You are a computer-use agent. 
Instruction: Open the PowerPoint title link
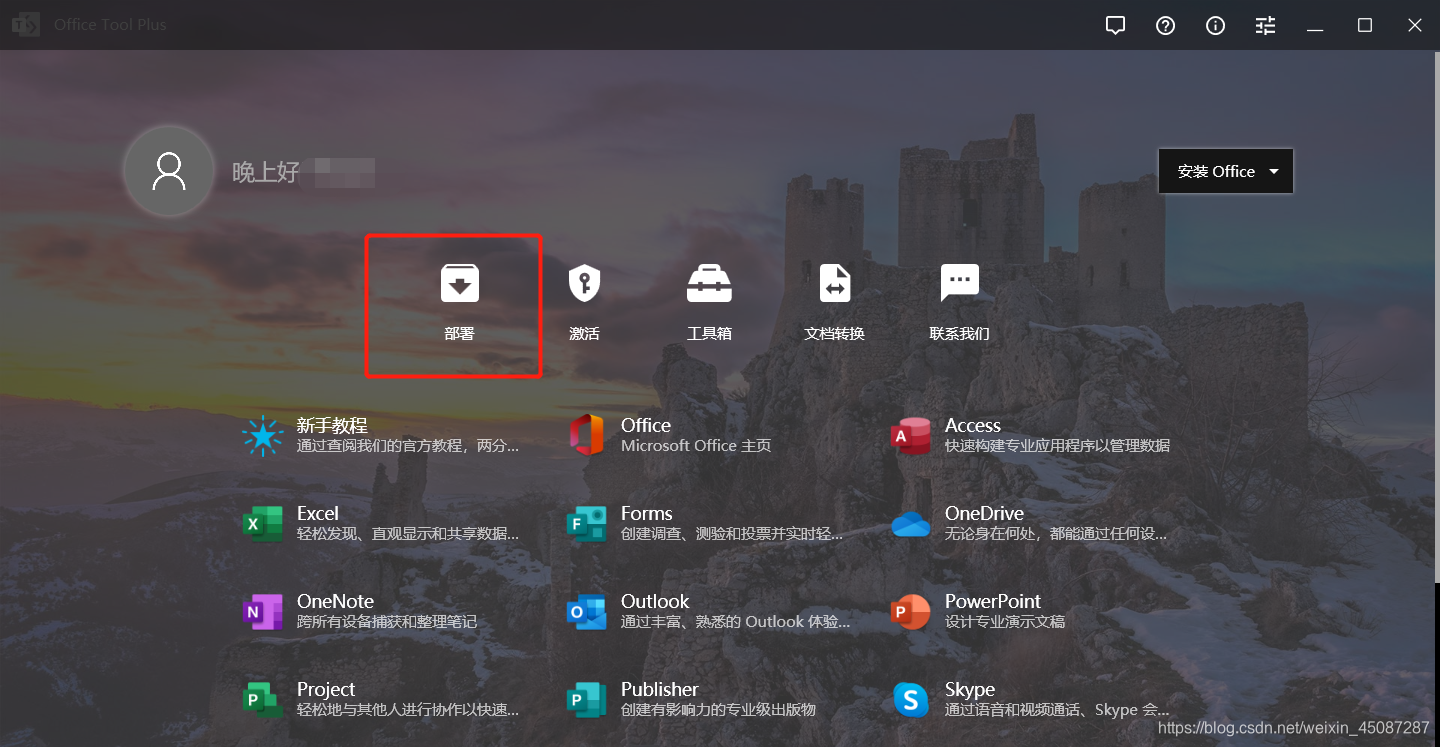(993, 601)
